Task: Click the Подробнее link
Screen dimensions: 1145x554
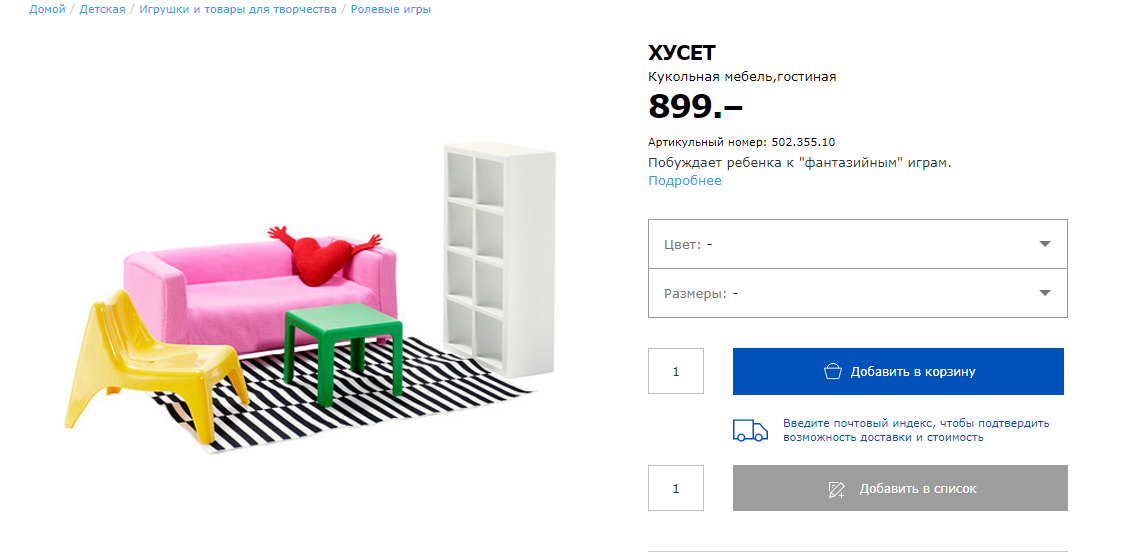Action: point(685,180)
